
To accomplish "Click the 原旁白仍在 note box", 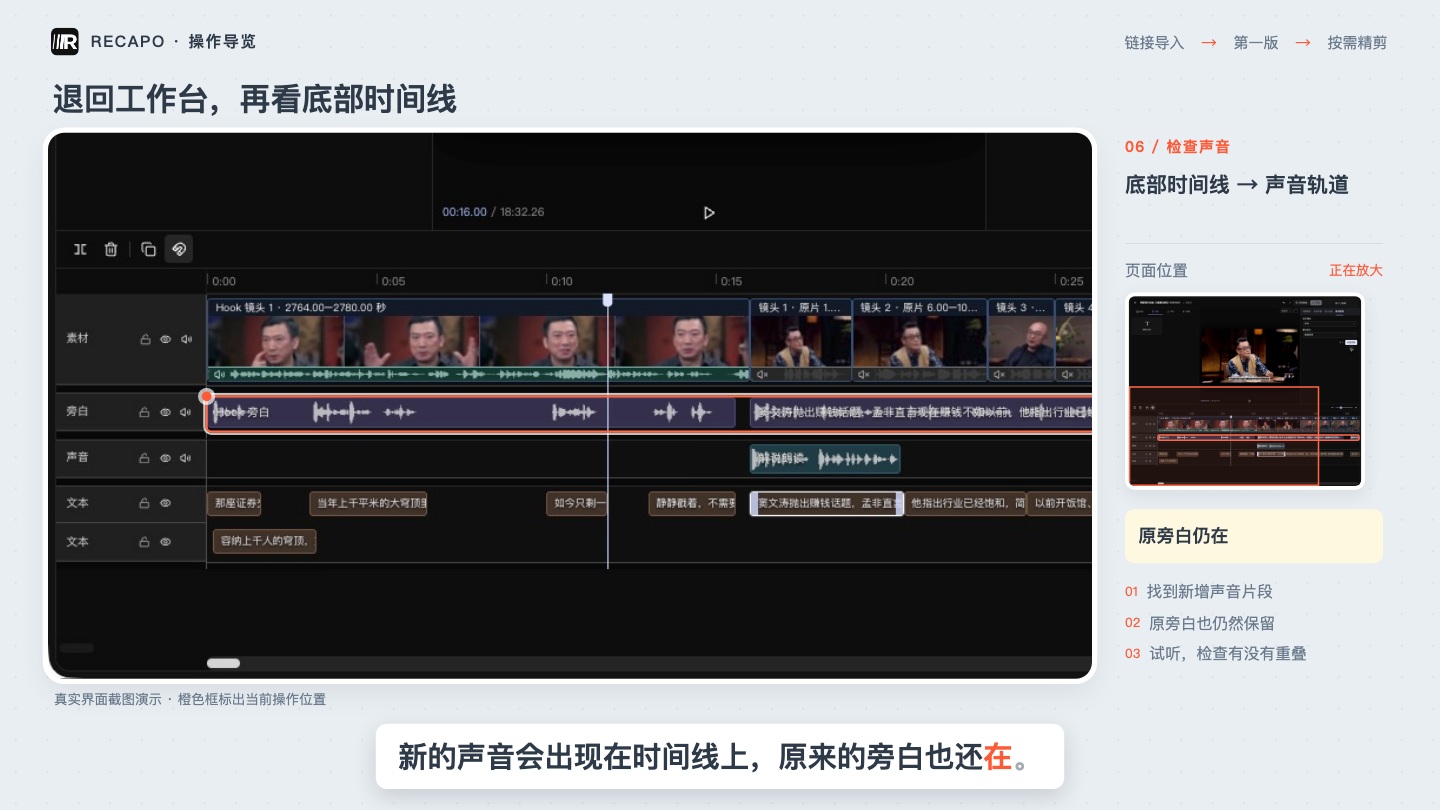I will point(1254,536).
